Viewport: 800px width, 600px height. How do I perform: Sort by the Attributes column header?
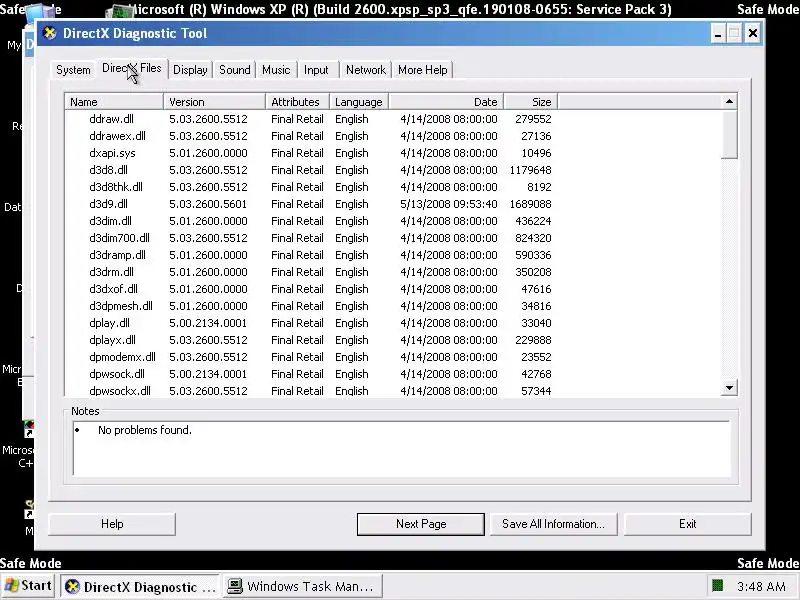coord(297,102)
